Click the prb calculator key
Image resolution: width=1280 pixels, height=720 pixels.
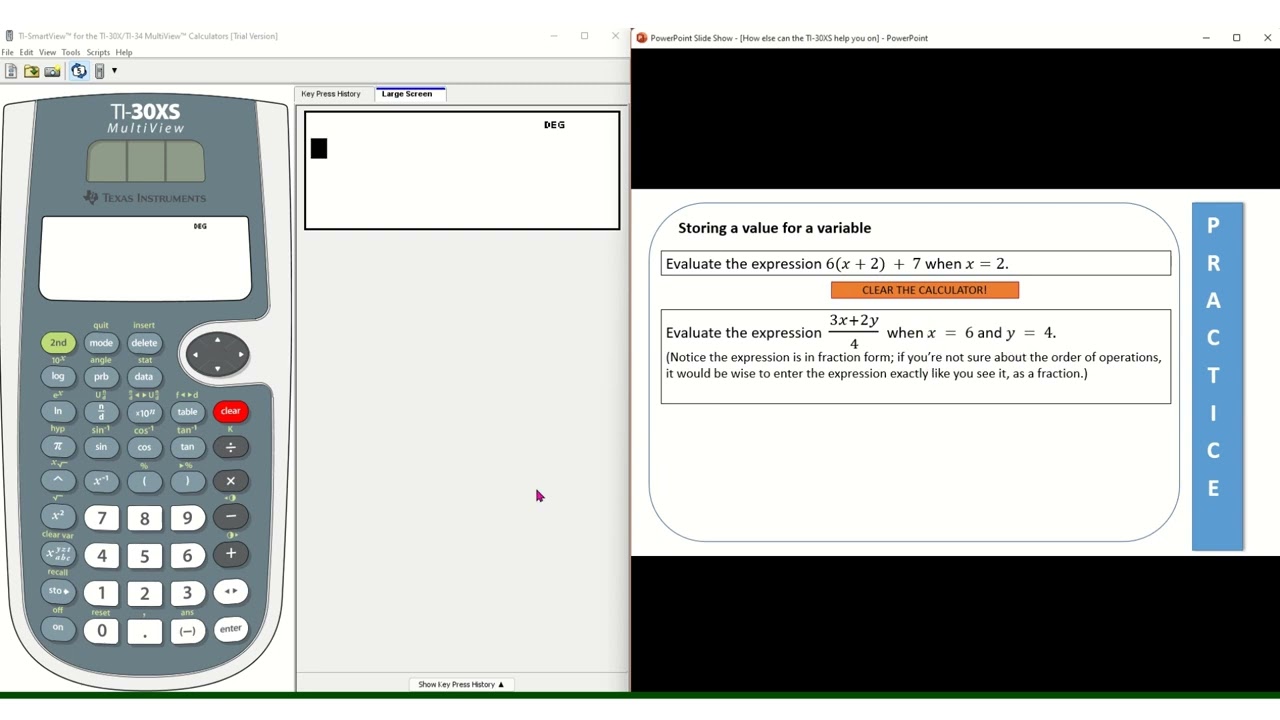[101, 377]
